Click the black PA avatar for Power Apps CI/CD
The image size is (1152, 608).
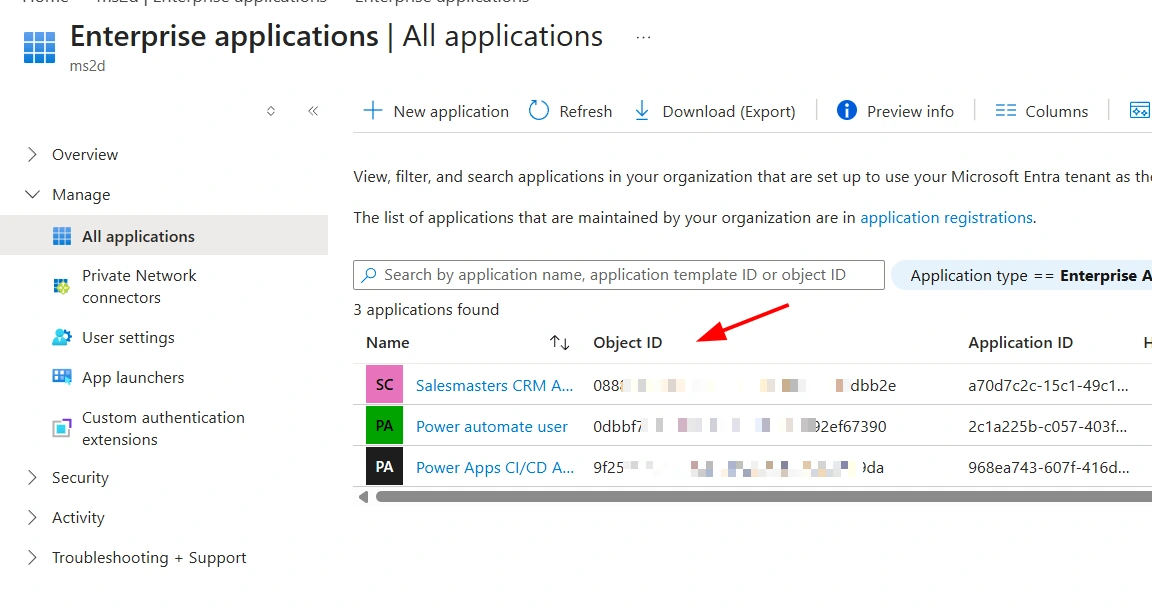click(384, 467)
